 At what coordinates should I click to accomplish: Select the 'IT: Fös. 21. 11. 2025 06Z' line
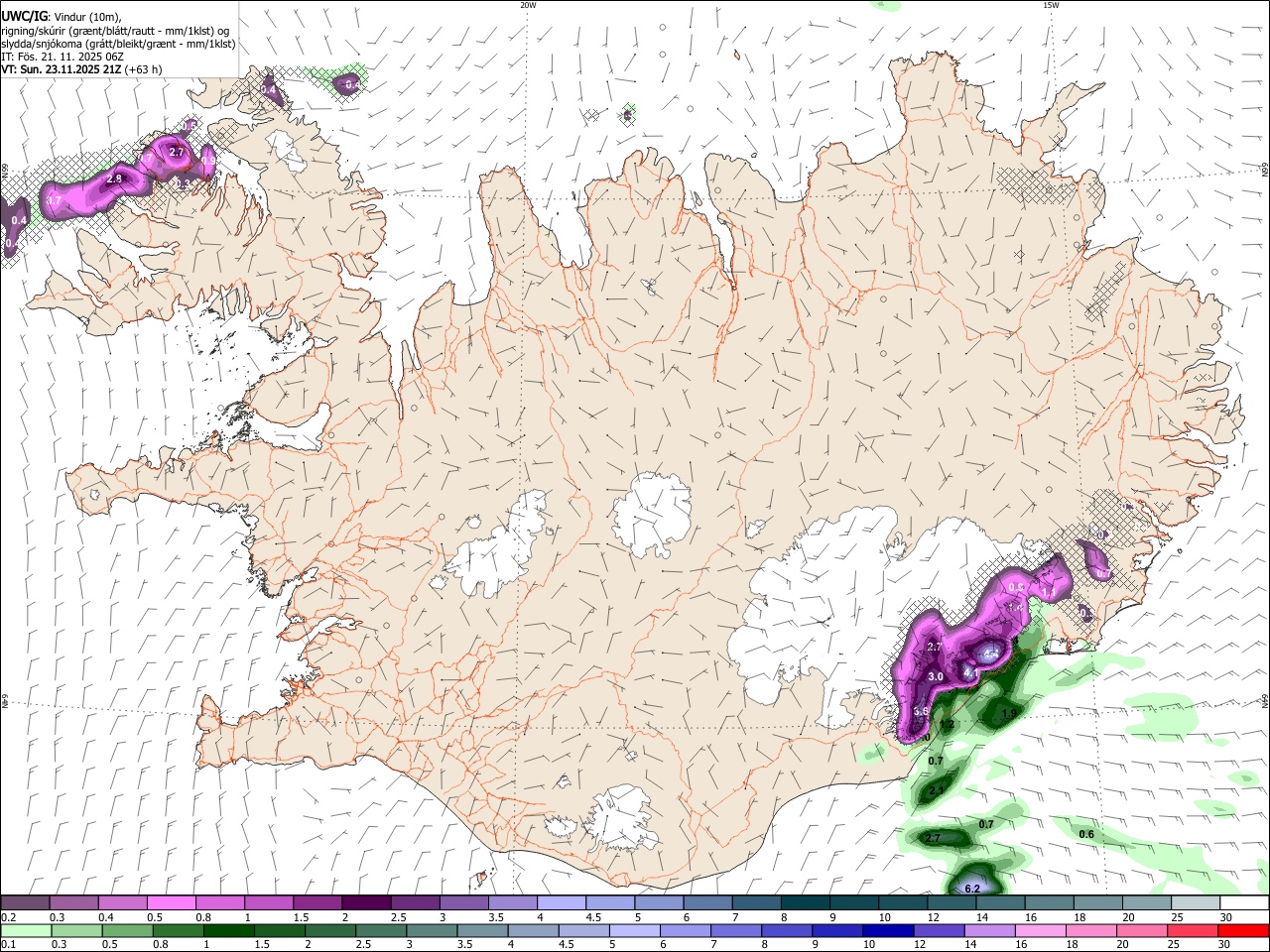[x=63, y=57]
